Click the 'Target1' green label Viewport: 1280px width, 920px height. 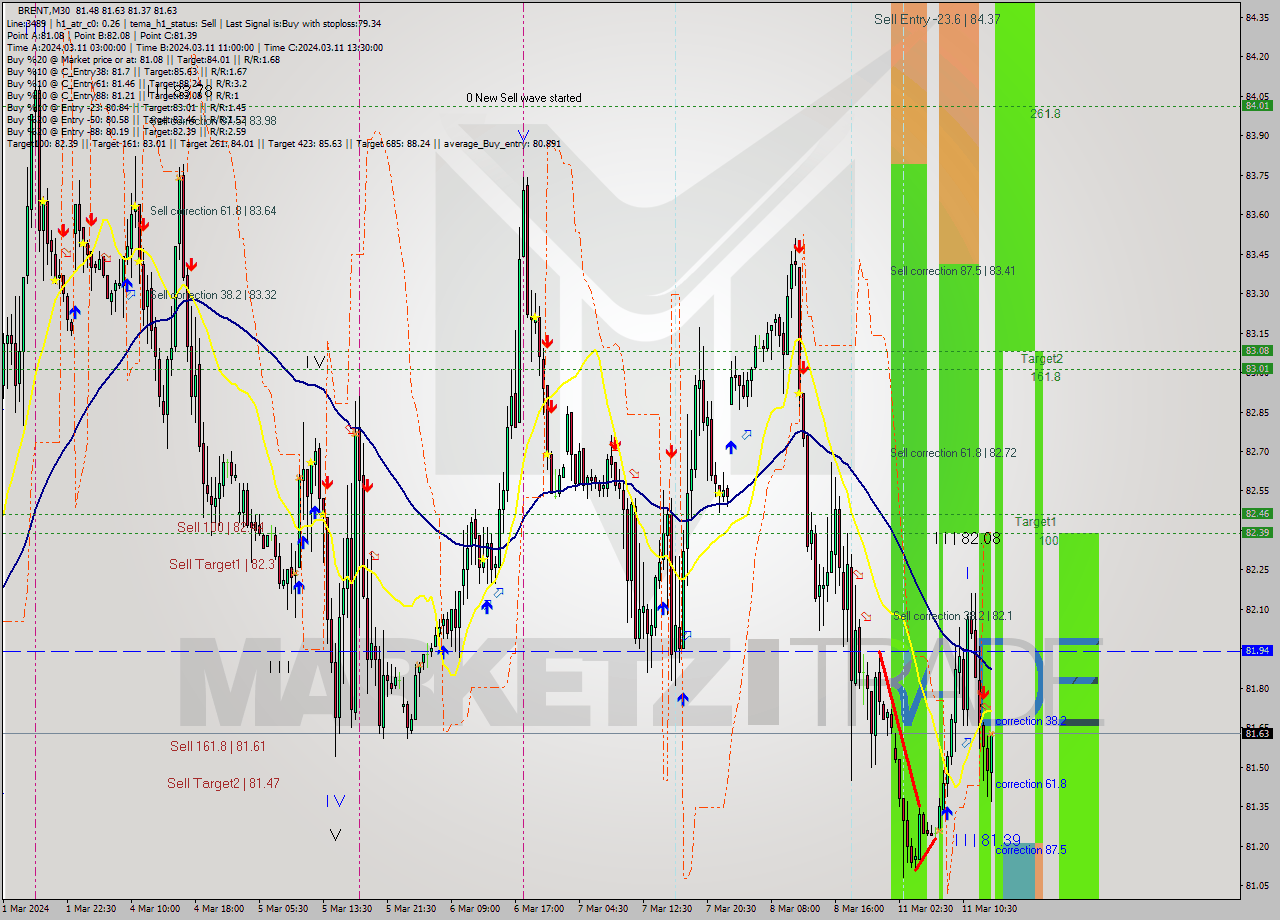1036,522
